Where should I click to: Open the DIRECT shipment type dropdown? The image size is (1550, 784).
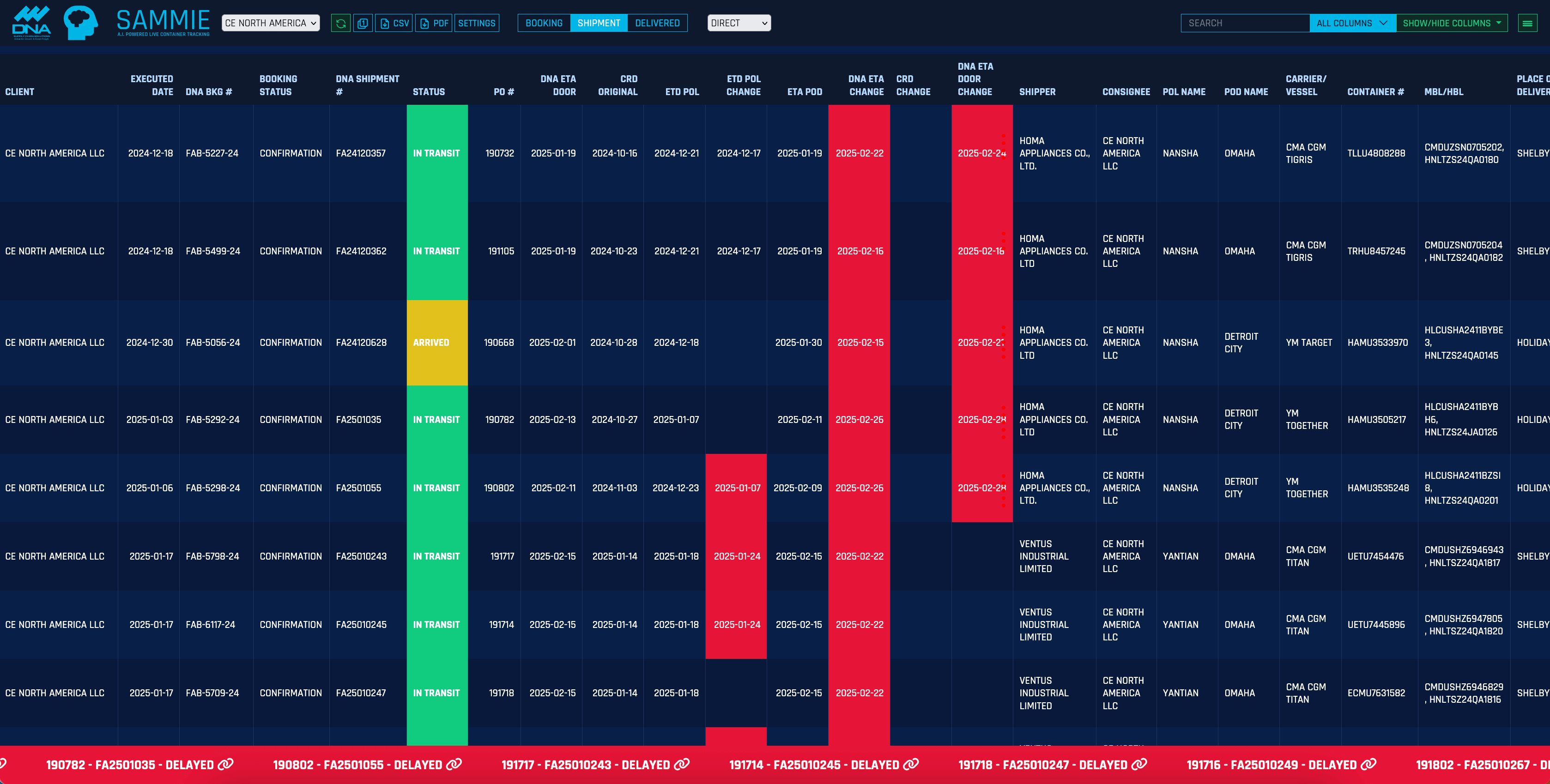pos(739,23)
